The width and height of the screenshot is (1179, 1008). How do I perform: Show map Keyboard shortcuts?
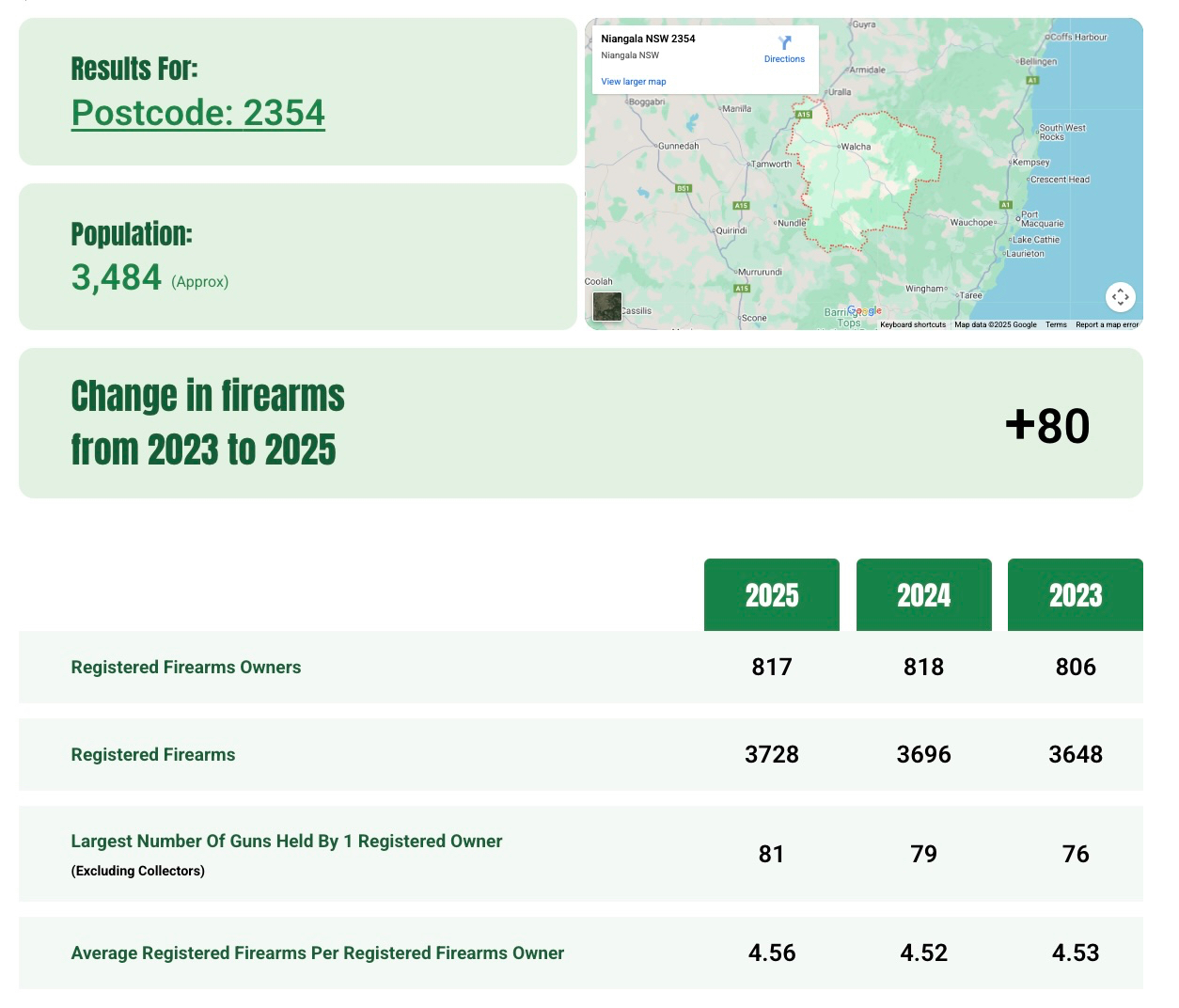[912, 324]
